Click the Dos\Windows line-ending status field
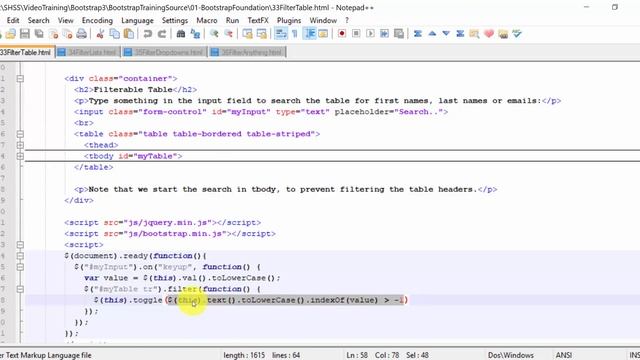This screenshot has width=640, height=360. 510,355
